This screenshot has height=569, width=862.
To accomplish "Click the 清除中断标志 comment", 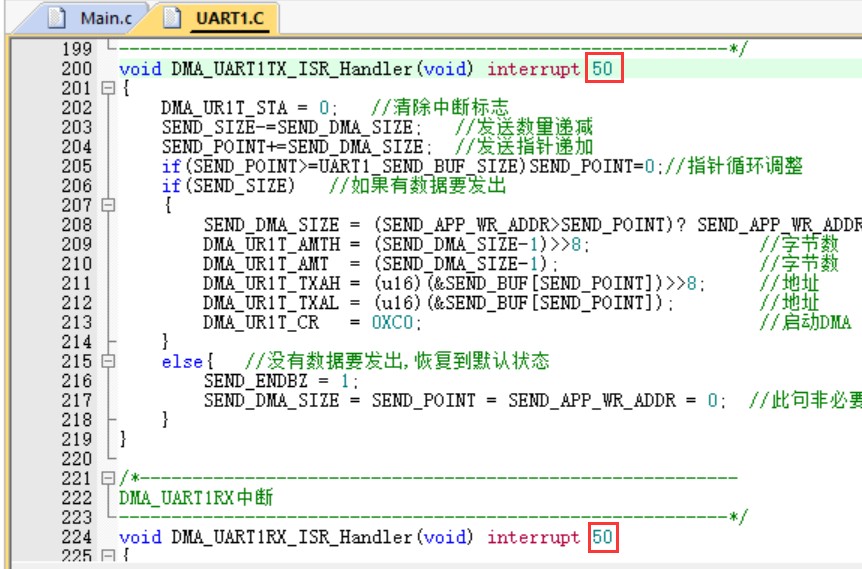I will (440, 108).
